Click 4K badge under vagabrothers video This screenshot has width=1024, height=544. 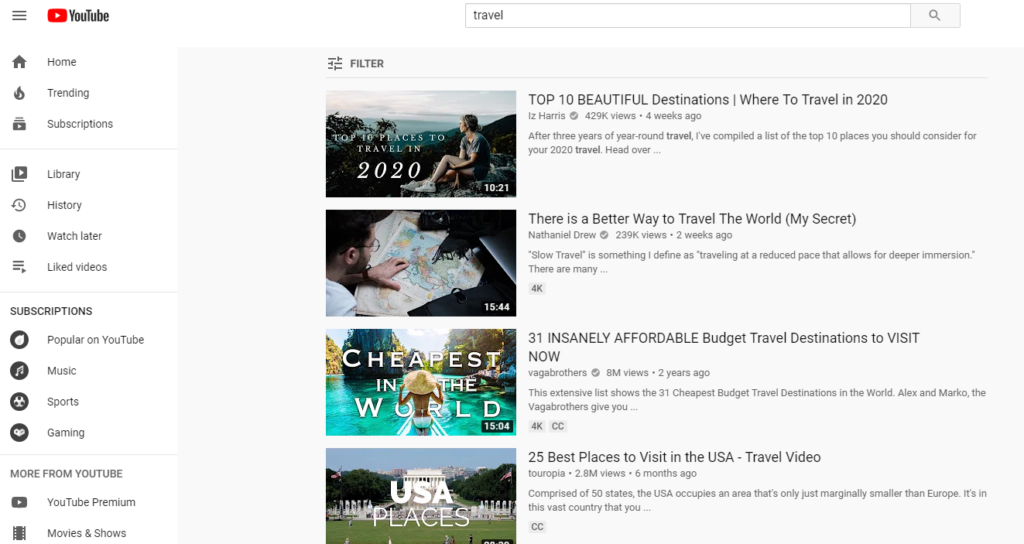pyautogui.click(x=537, y=426)
